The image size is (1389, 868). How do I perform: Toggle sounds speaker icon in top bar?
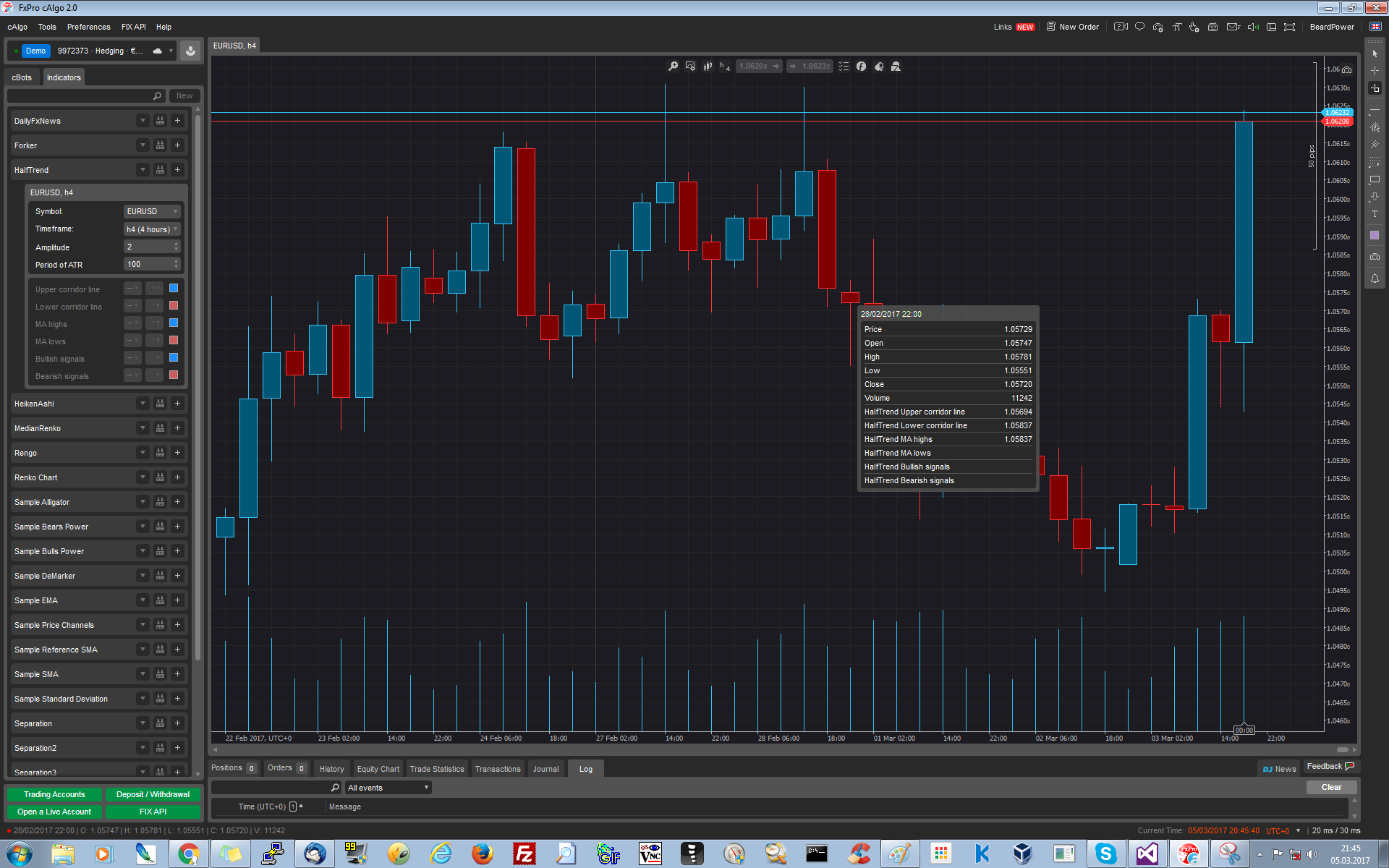[1253, 27]
